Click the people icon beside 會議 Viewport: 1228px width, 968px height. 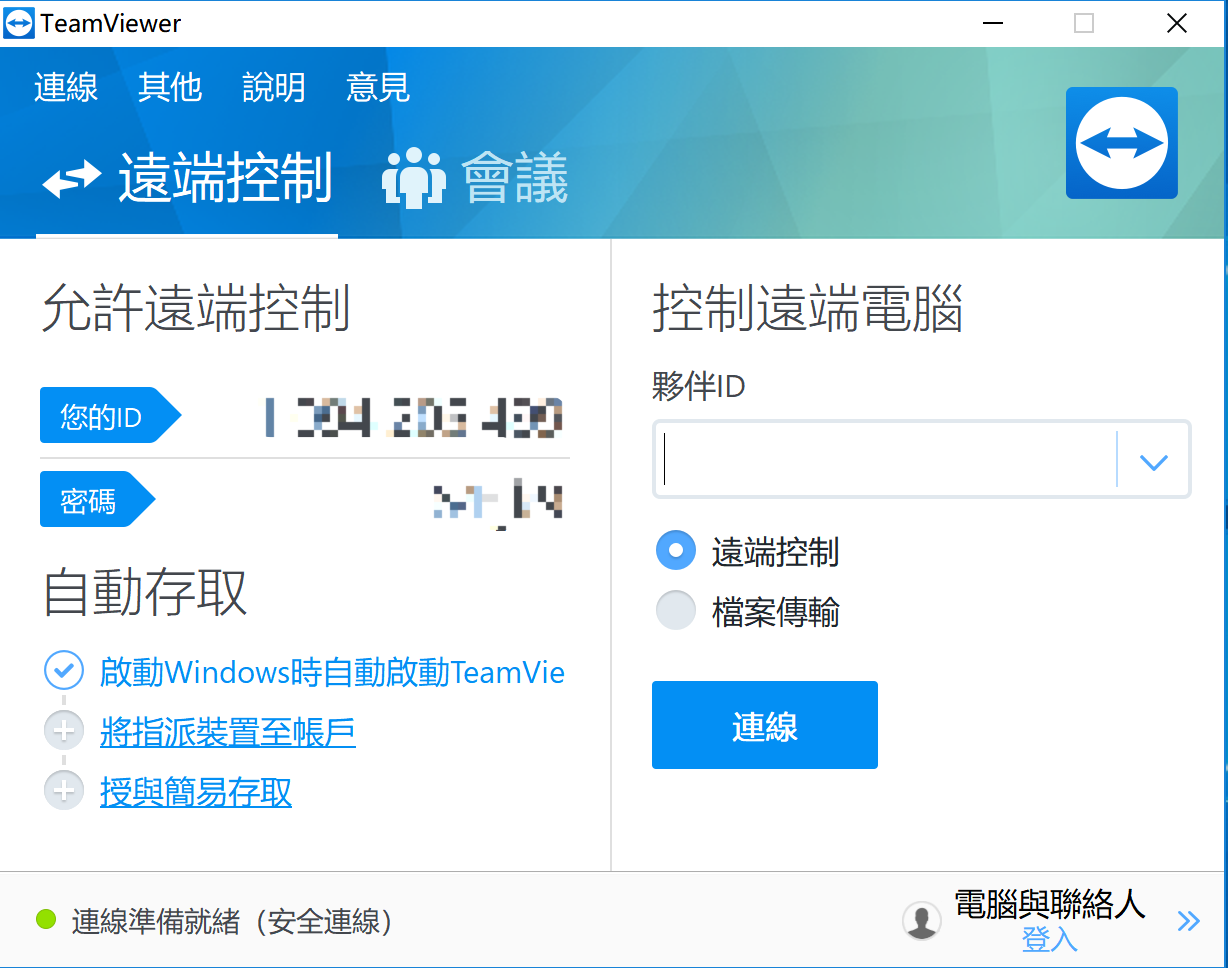(x=413, y=178)
